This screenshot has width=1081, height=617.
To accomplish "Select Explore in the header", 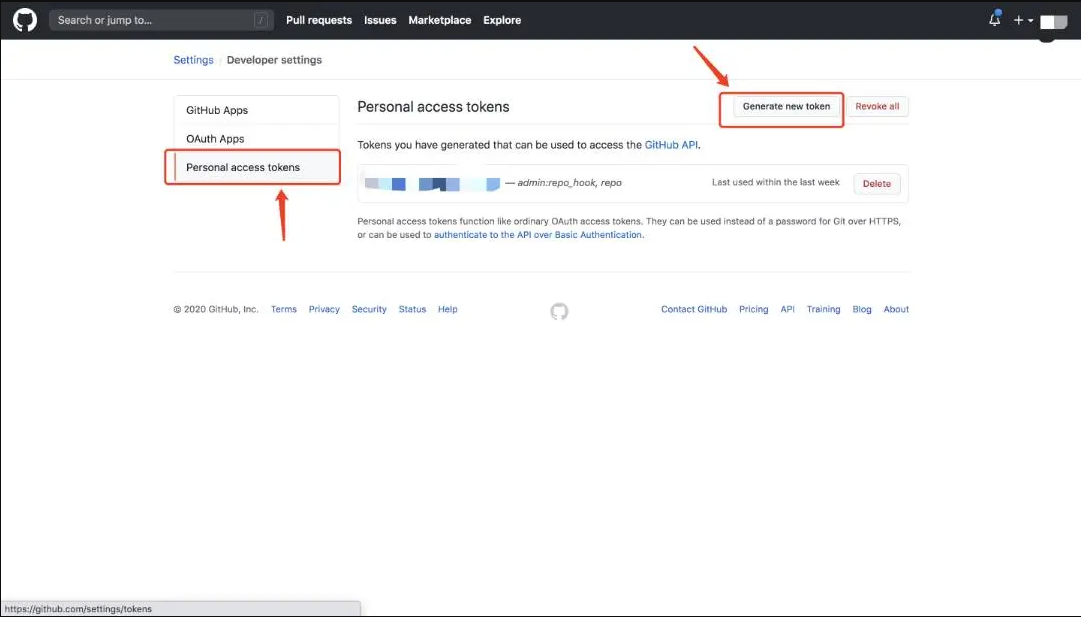I will [x=502, y=20].
